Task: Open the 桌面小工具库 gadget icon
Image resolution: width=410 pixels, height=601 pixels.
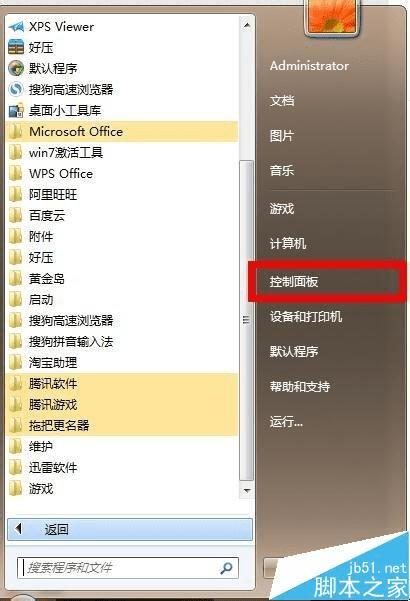Action: pyautogui.click(x=16, y=111)
